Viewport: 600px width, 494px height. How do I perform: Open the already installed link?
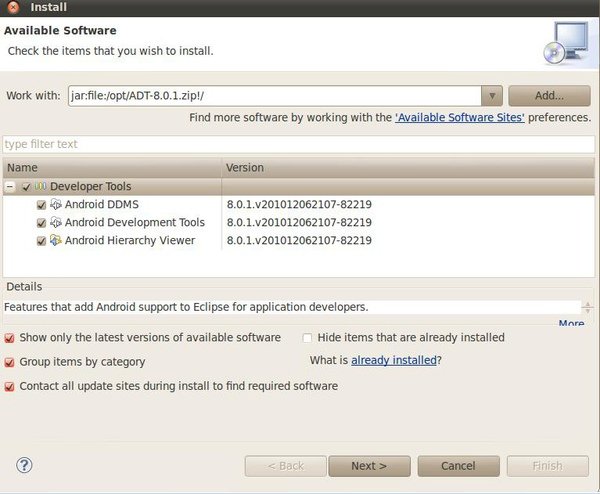[394, 360]
